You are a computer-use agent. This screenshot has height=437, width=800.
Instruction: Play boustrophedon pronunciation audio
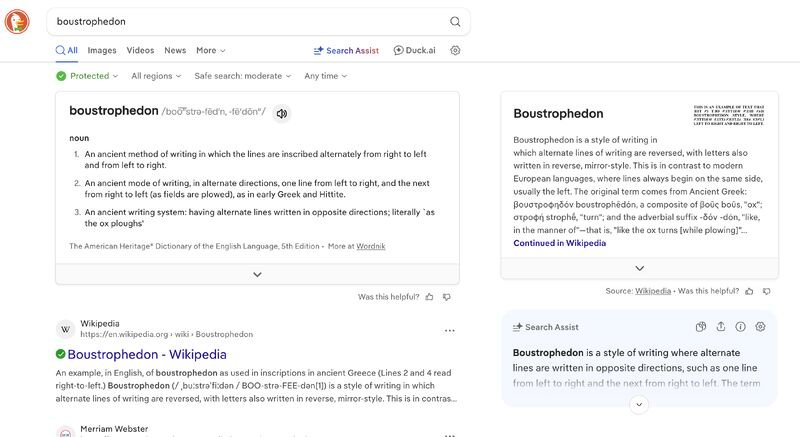pos(281,113)
